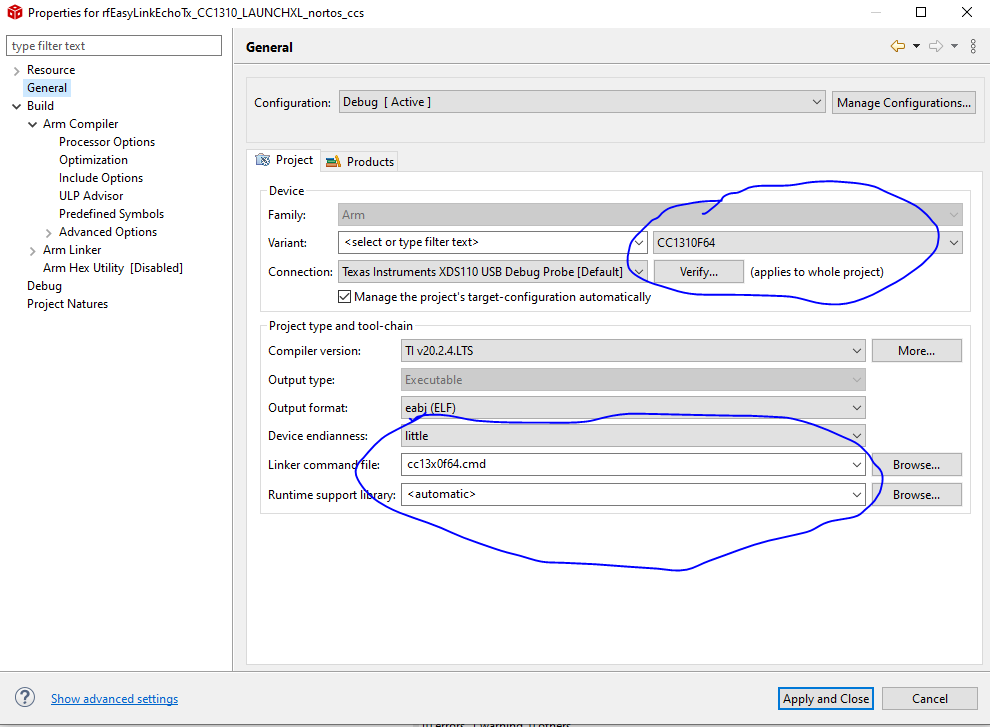
Task: Open the Connection XDS110 probe dropdown
Action: click(x=492, y=272)
